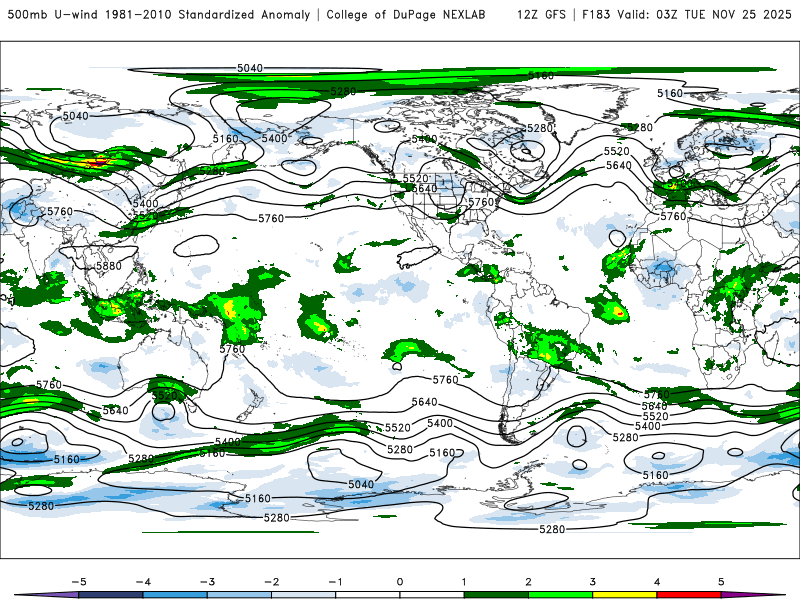Click the 5040 contour label along the top of the map
The height and width of the screenshot is (600, 800).
point(249,68)
